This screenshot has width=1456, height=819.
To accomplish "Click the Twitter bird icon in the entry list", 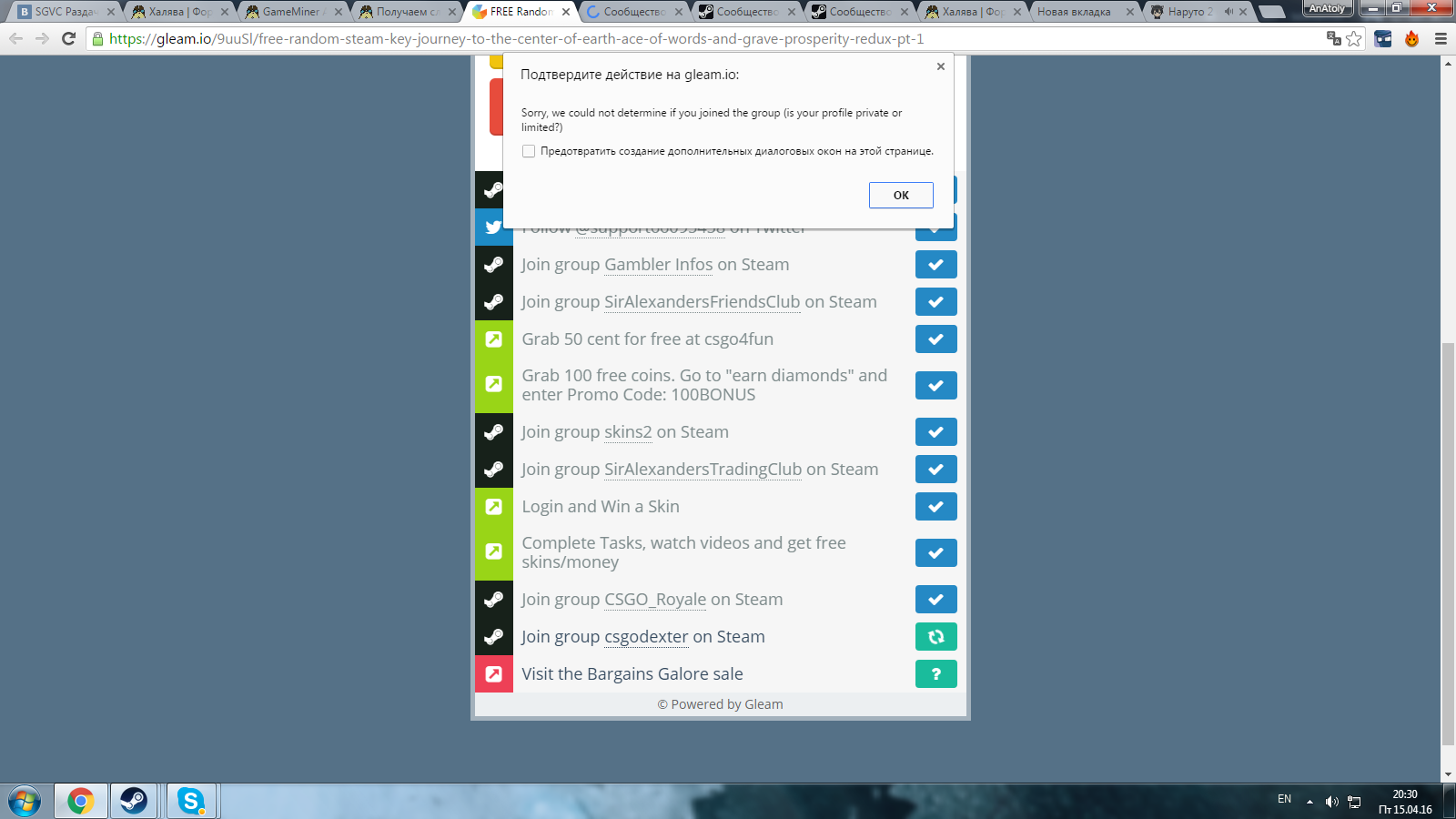I will point(493,227).
